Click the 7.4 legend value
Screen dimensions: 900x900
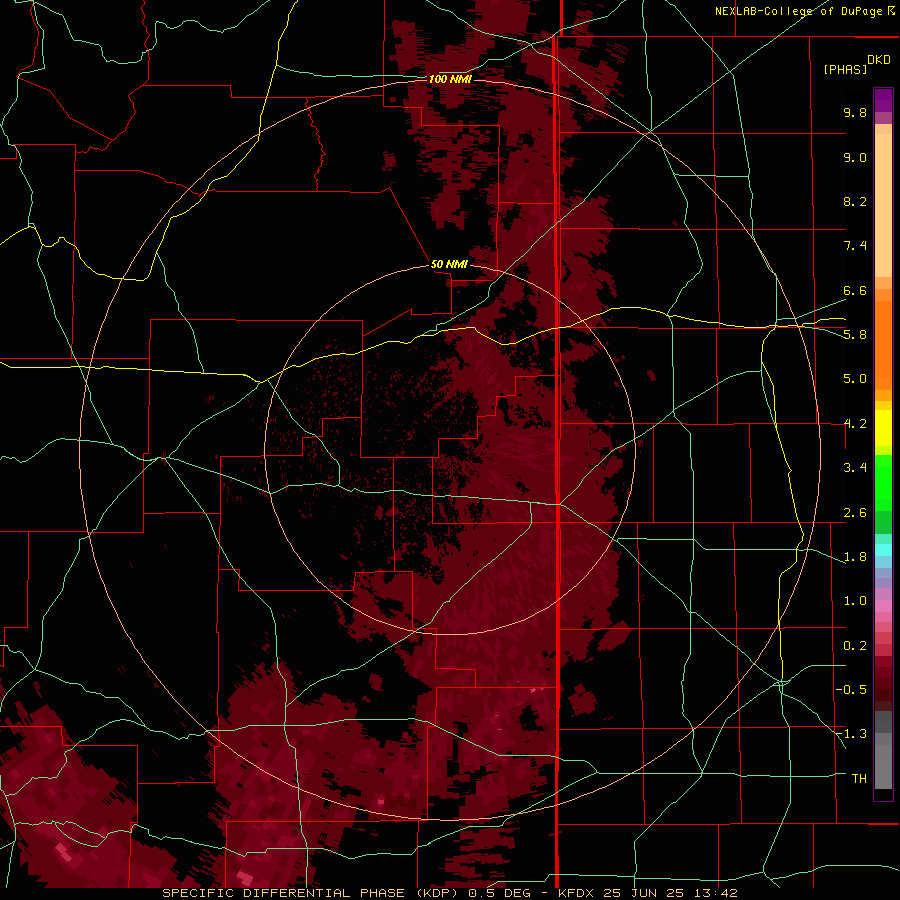855,246
